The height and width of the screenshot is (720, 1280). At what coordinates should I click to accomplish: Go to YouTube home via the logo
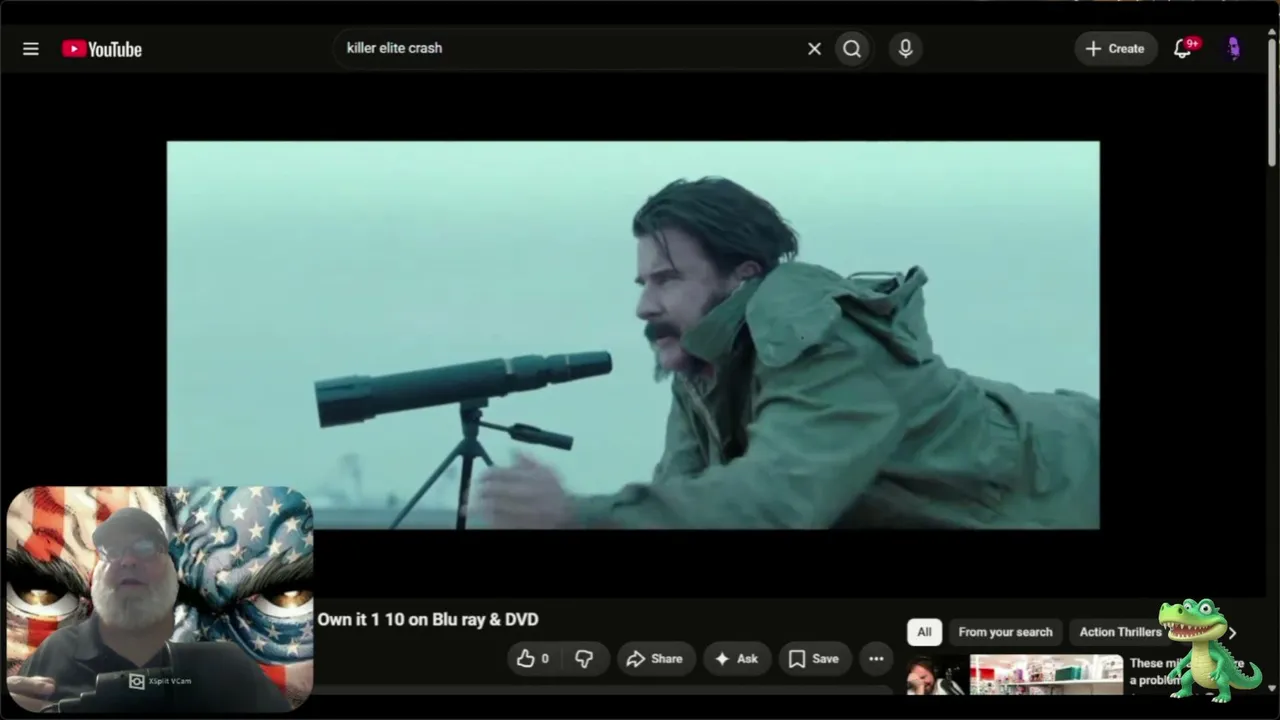coord(102,49)
